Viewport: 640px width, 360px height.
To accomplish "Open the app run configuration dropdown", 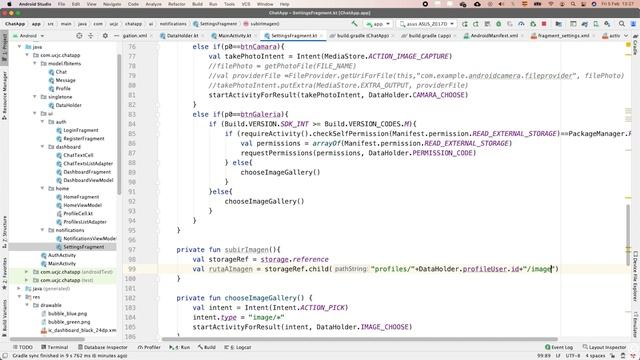I will [378, 24].
